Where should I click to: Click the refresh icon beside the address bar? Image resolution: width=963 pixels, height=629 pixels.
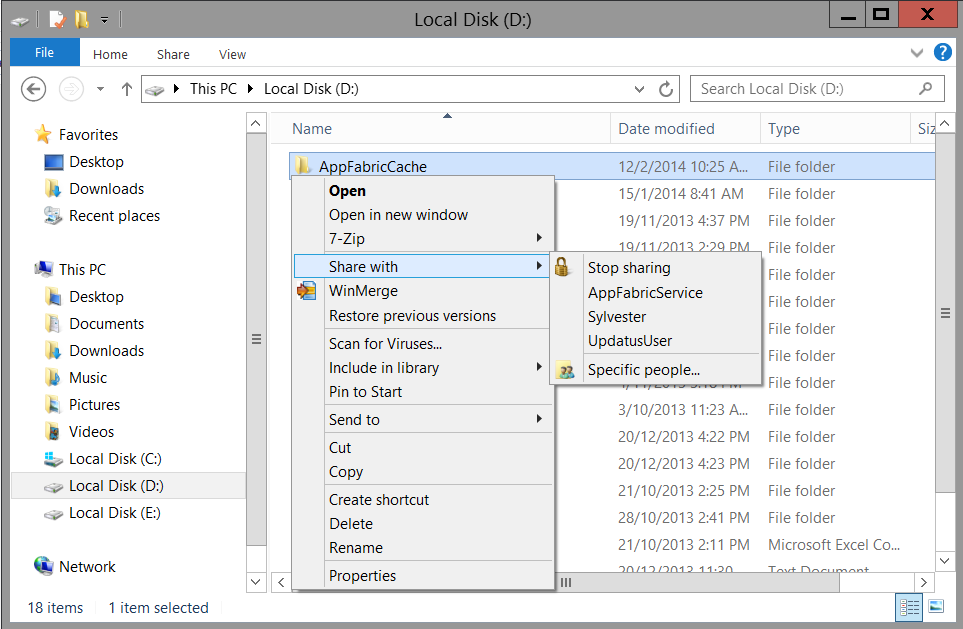pyautogui.click(x=666, y=89)
